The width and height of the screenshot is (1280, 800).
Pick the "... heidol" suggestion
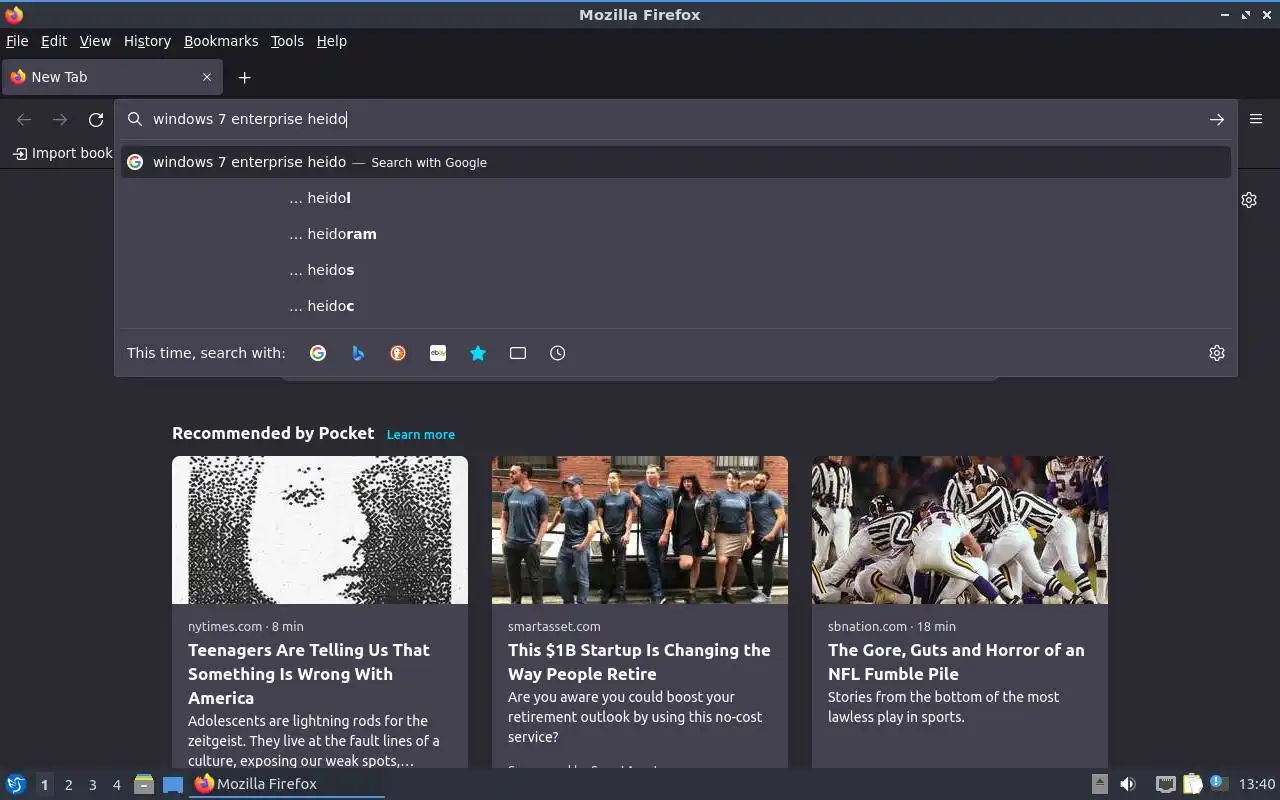point(676,198)
